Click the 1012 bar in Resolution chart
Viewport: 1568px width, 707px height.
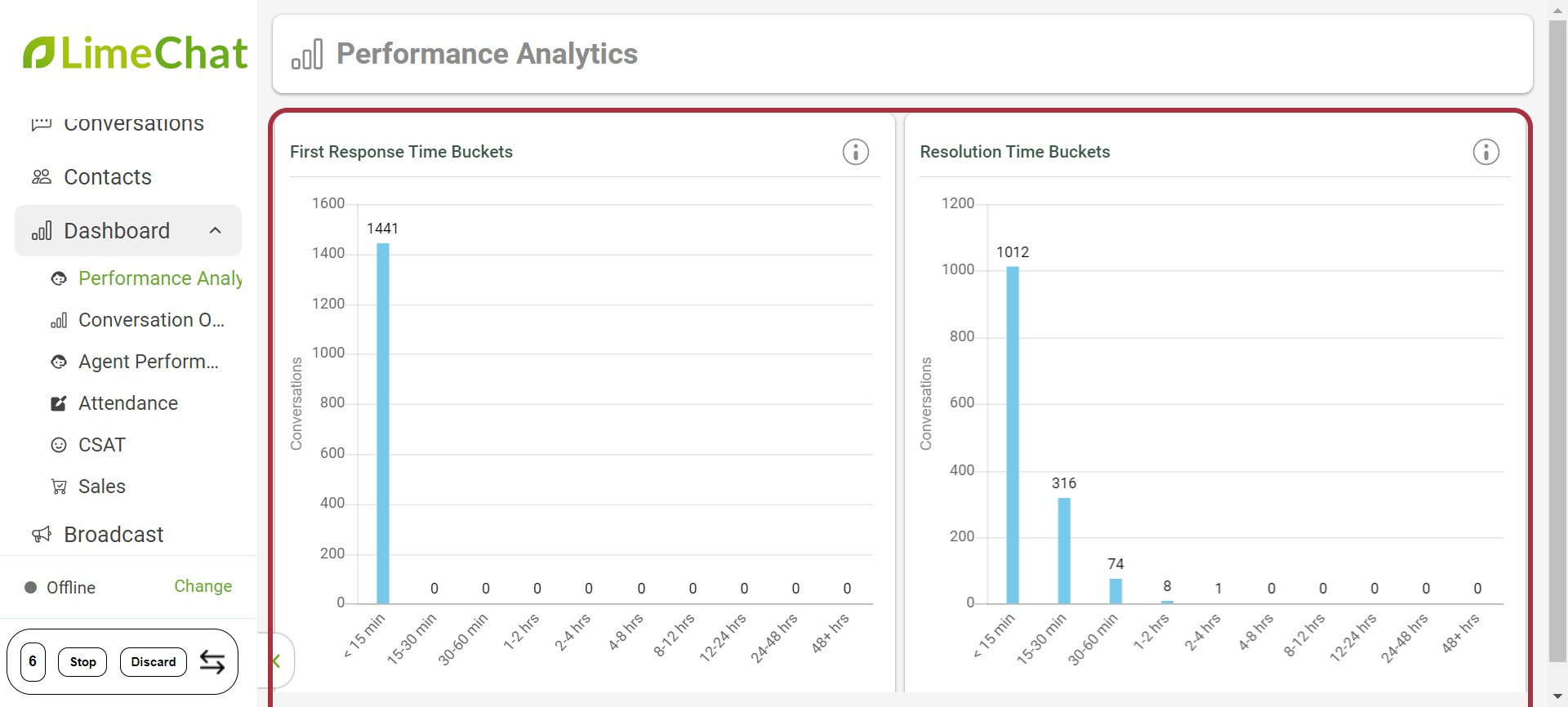1013,435
